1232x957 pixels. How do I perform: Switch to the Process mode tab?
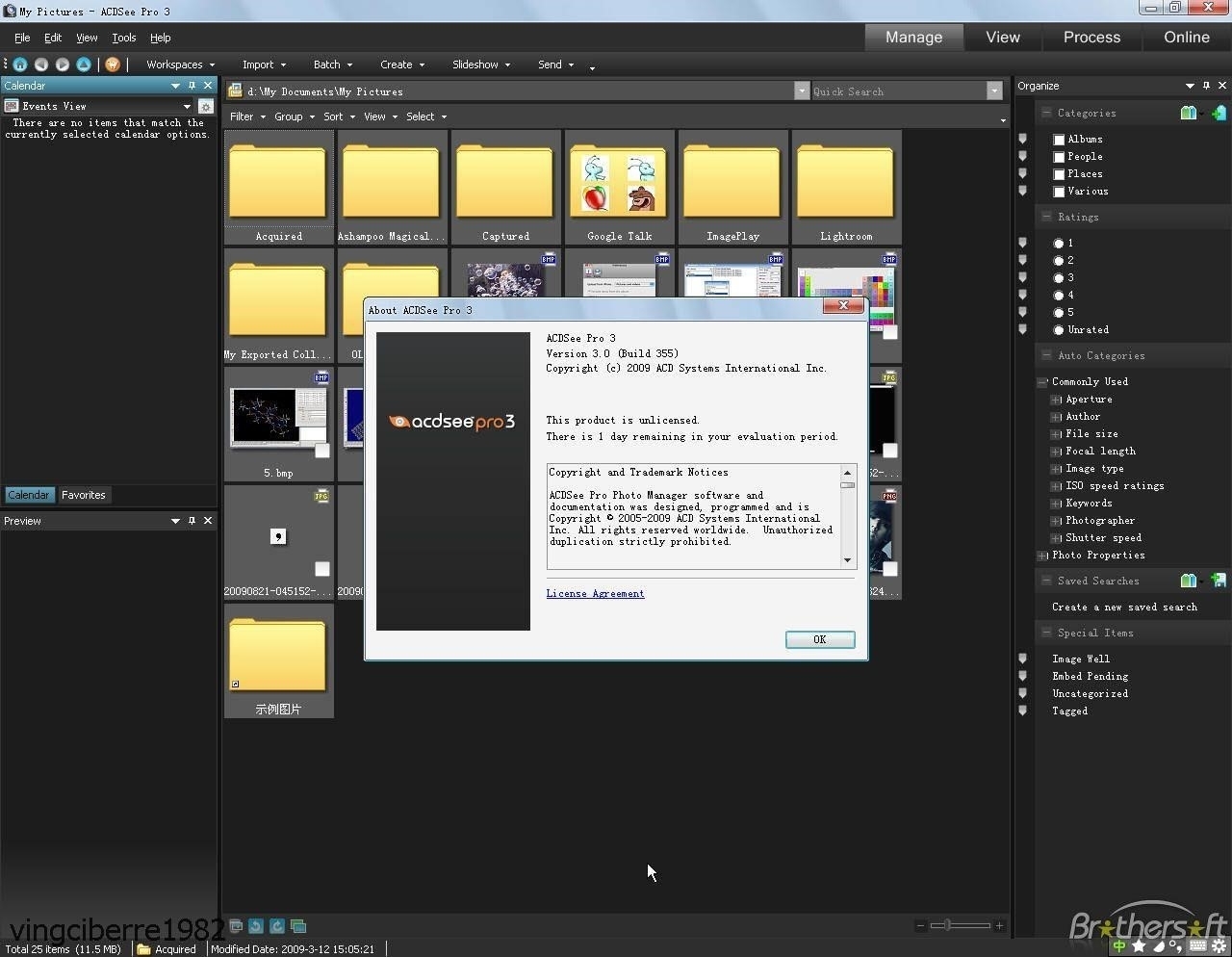pos(1091,38)
